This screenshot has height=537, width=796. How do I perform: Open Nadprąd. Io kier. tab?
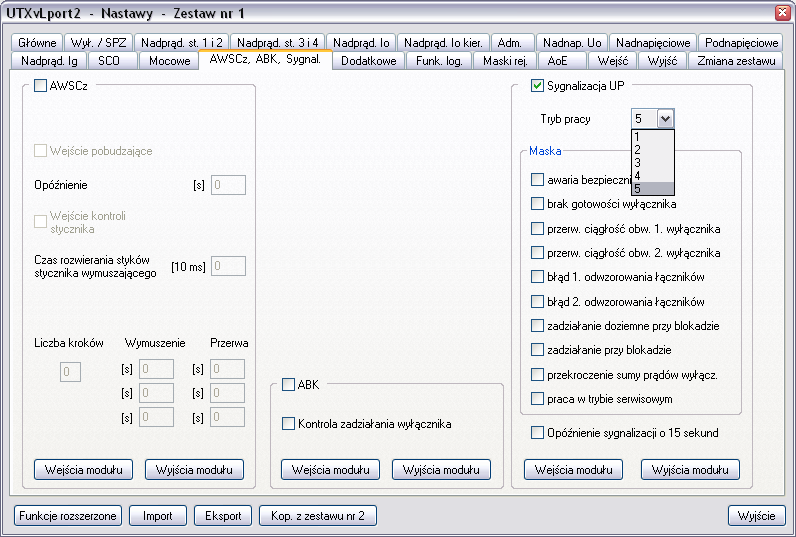(443, 43)
